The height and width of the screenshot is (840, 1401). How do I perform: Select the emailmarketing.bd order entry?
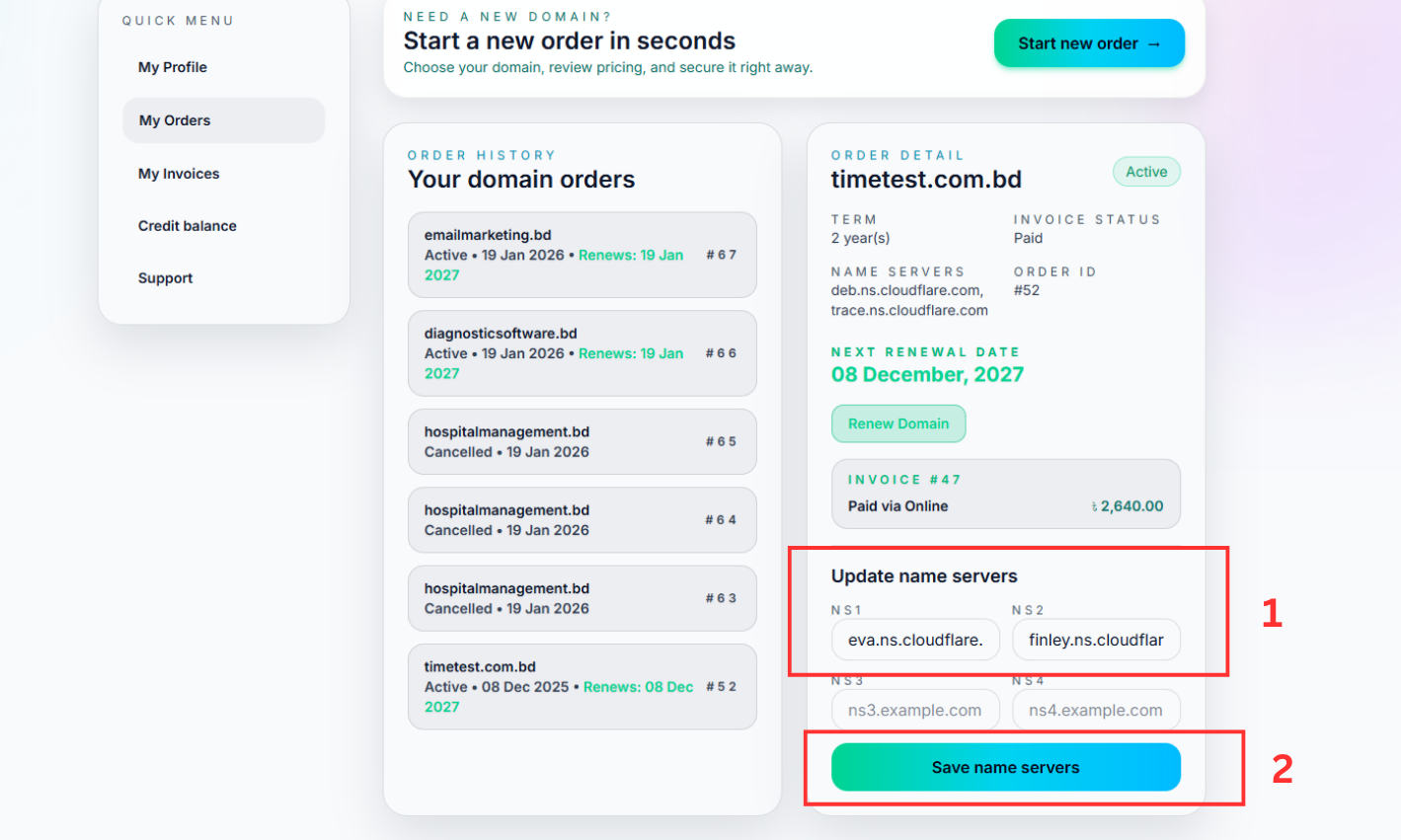point(582,255)
